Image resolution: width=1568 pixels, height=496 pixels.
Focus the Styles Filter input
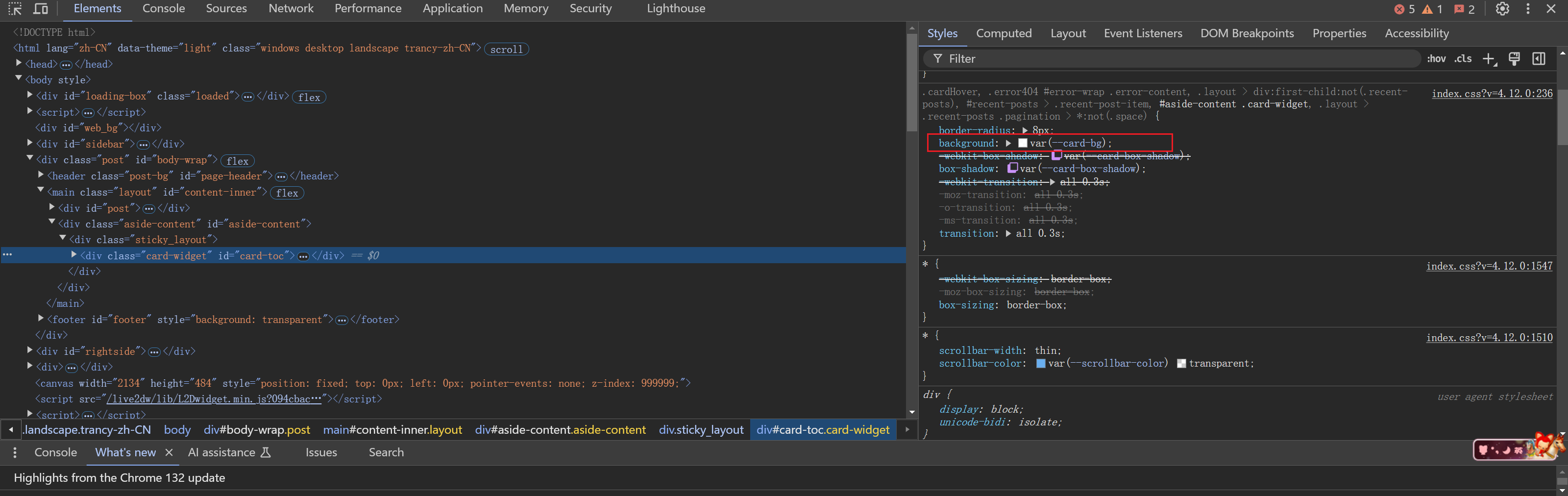coord(1172,58)
